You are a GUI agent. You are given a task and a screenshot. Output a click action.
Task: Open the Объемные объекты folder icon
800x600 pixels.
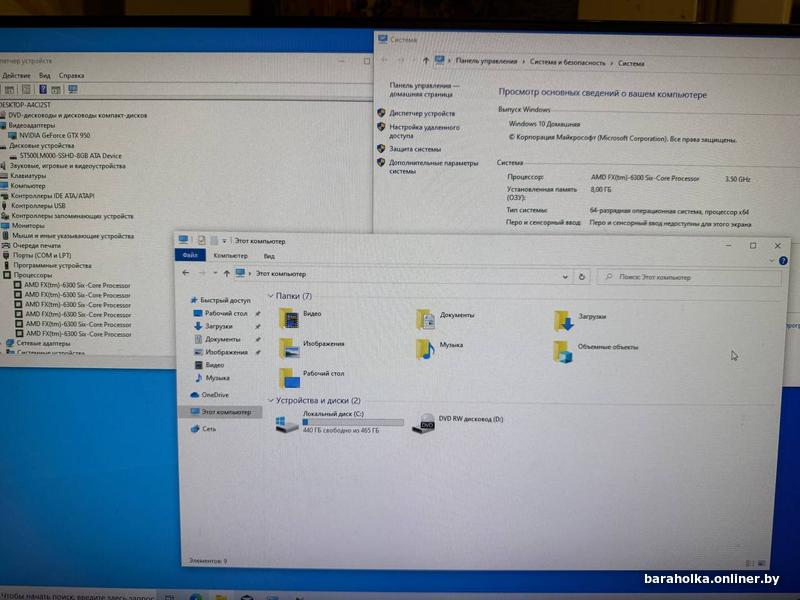(x=563, y=352)
